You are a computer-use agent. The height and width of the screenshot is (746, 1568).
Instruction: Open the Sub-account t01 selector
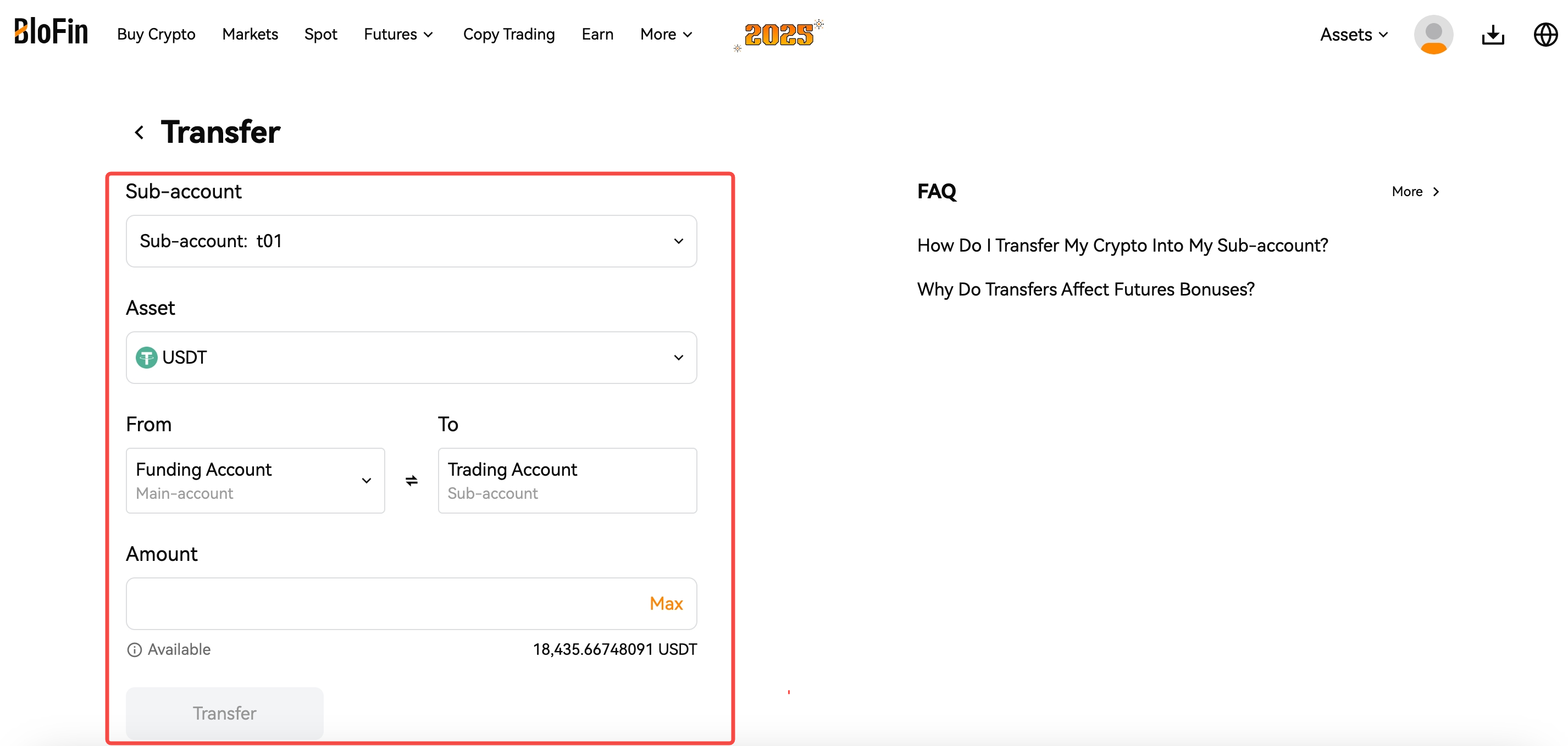[411, 241]
